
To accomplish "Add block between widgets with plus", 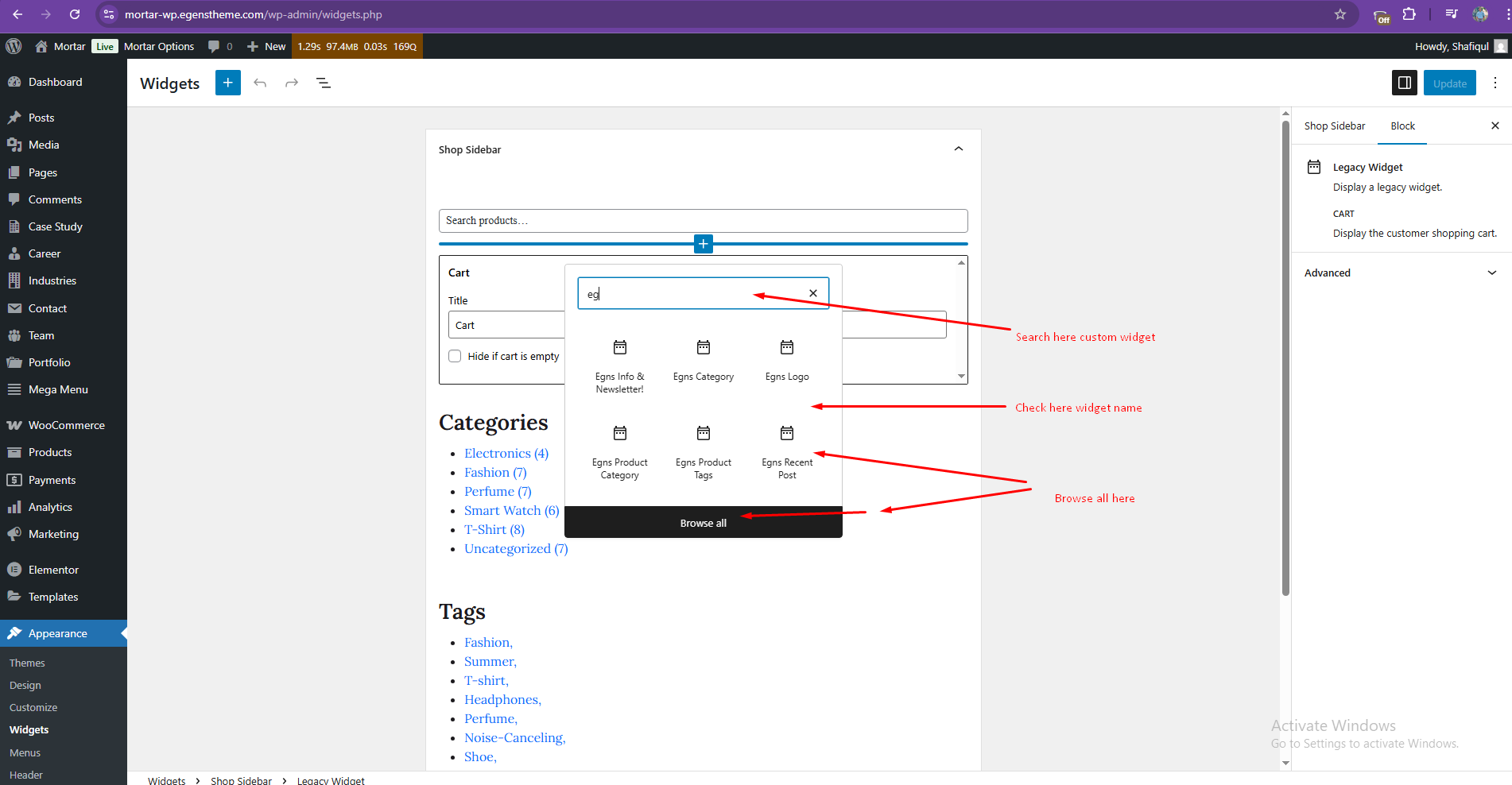I will (704, 244).
